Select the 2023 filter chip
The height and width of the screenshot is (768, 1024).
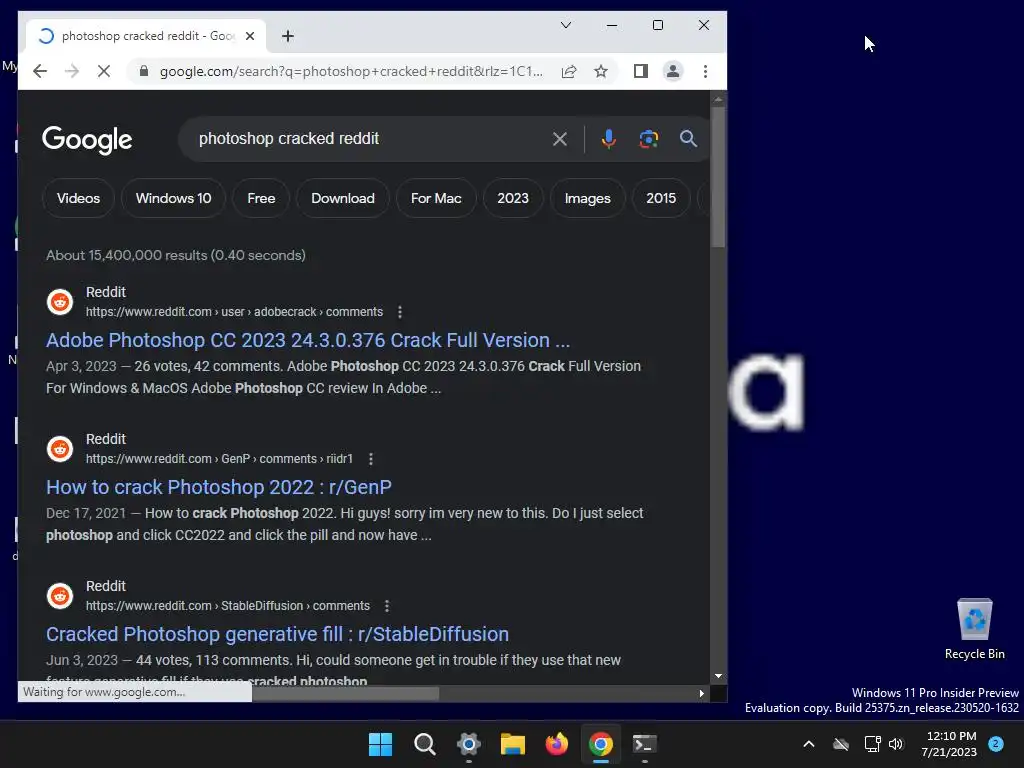tap(513, 198)
